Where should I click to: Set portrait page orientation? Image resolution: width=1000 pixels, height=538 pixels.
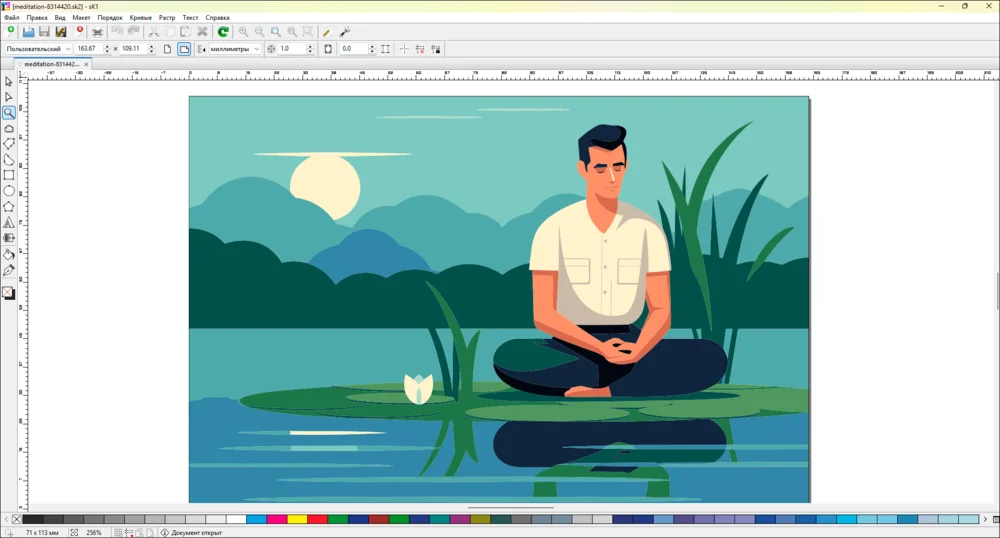click(x=167, y=49)
